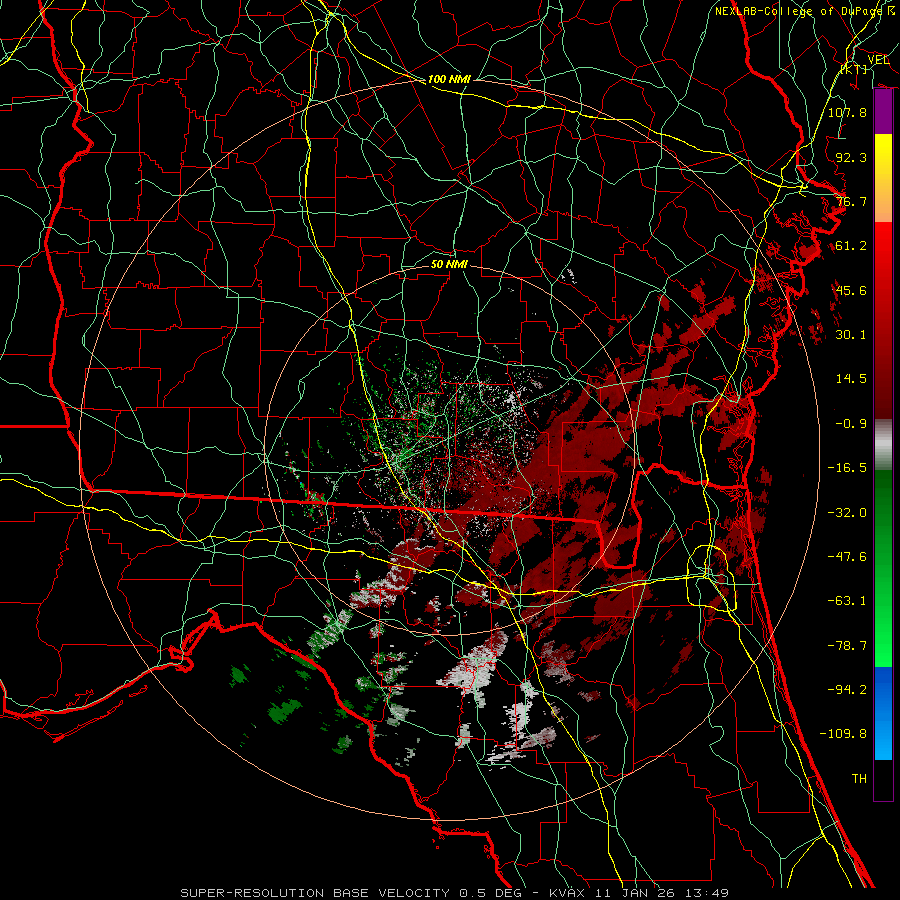Click the [KT] units label
The width and height of the screenshot is (900, 900).
point(854,69)
